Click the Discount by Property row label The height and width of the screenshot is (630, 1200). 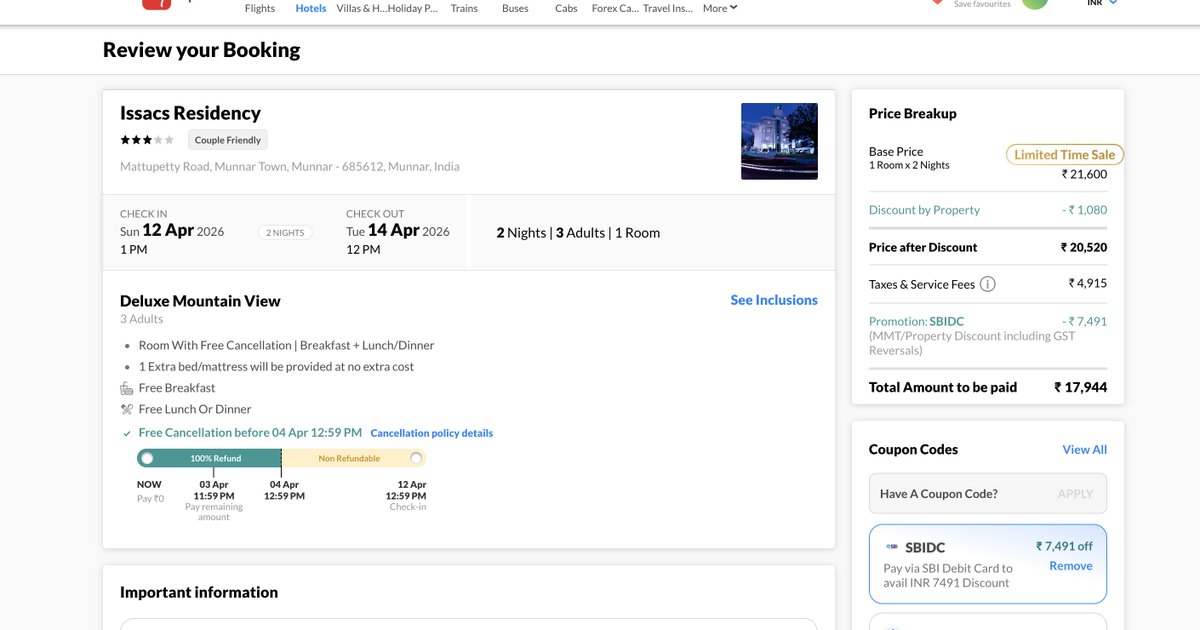[x=924, y=210]
